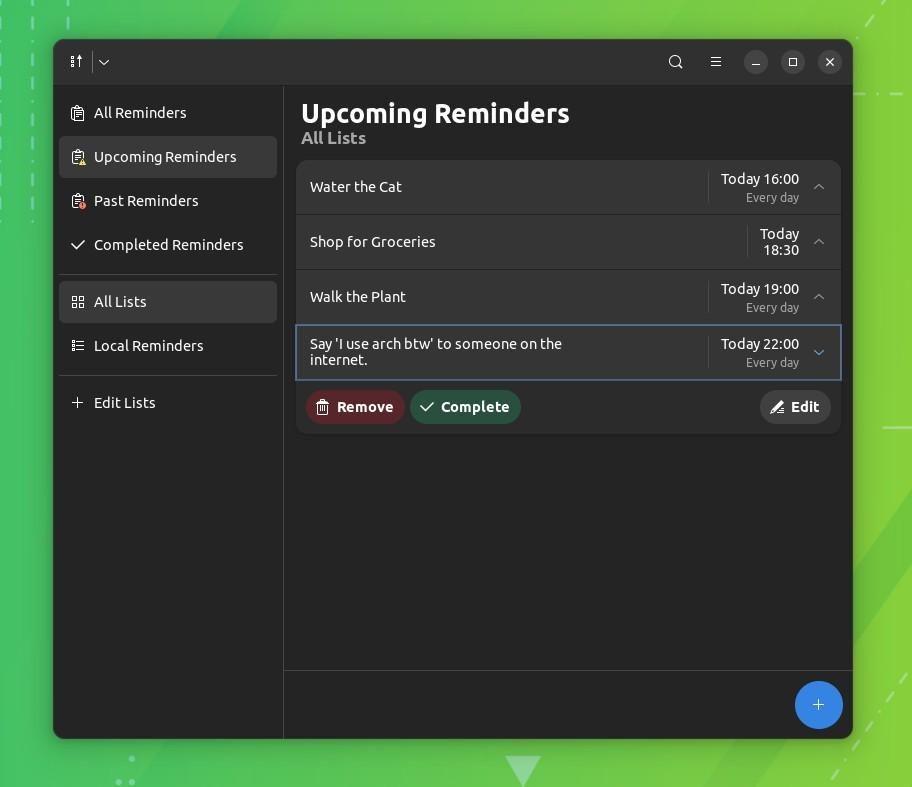Remove the selected reminder
Screen dimensions: 912x787
tap(355, 407)
